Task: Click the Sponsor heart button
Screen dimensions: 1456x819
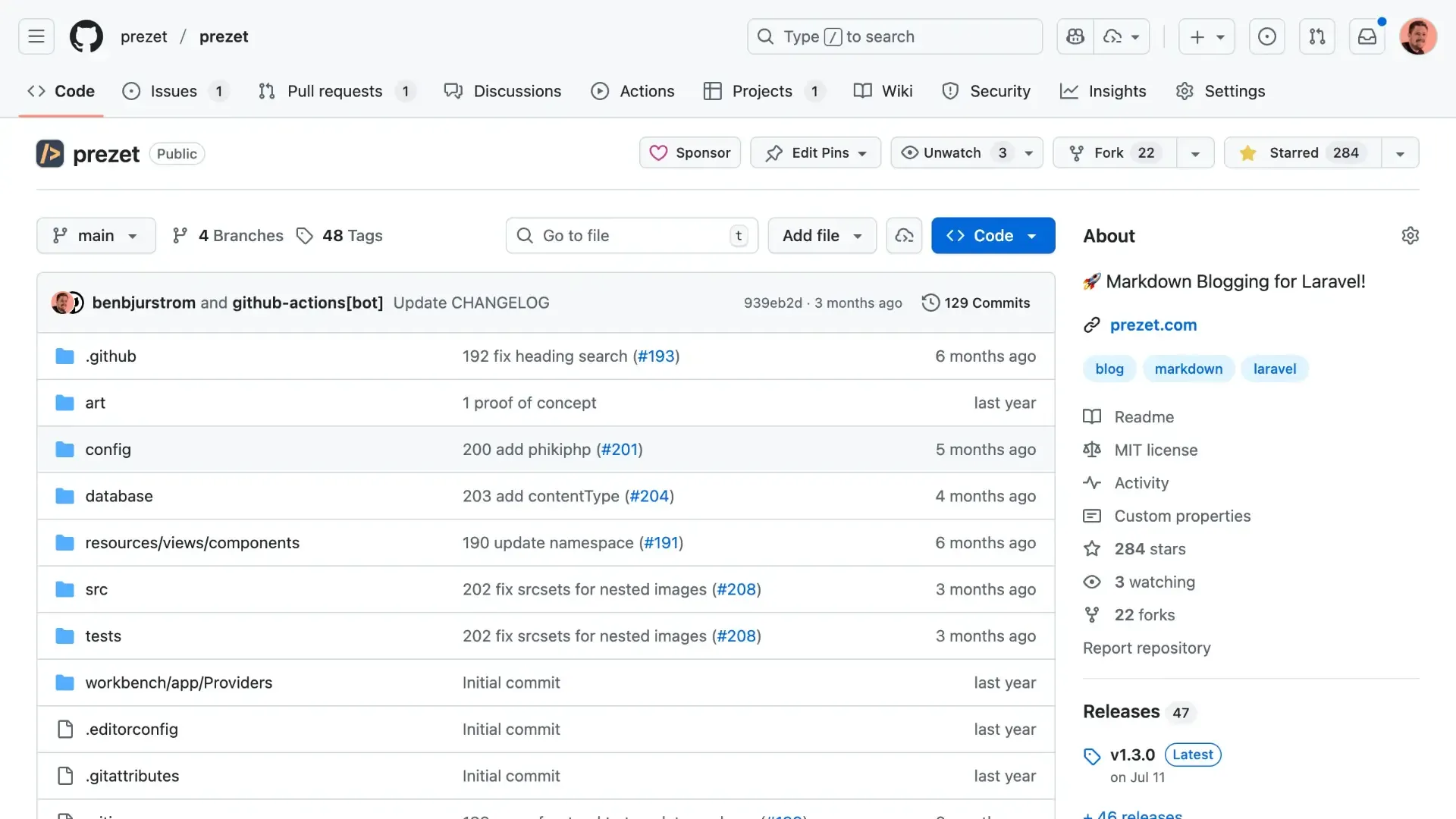Action: [x=689, y=153]
